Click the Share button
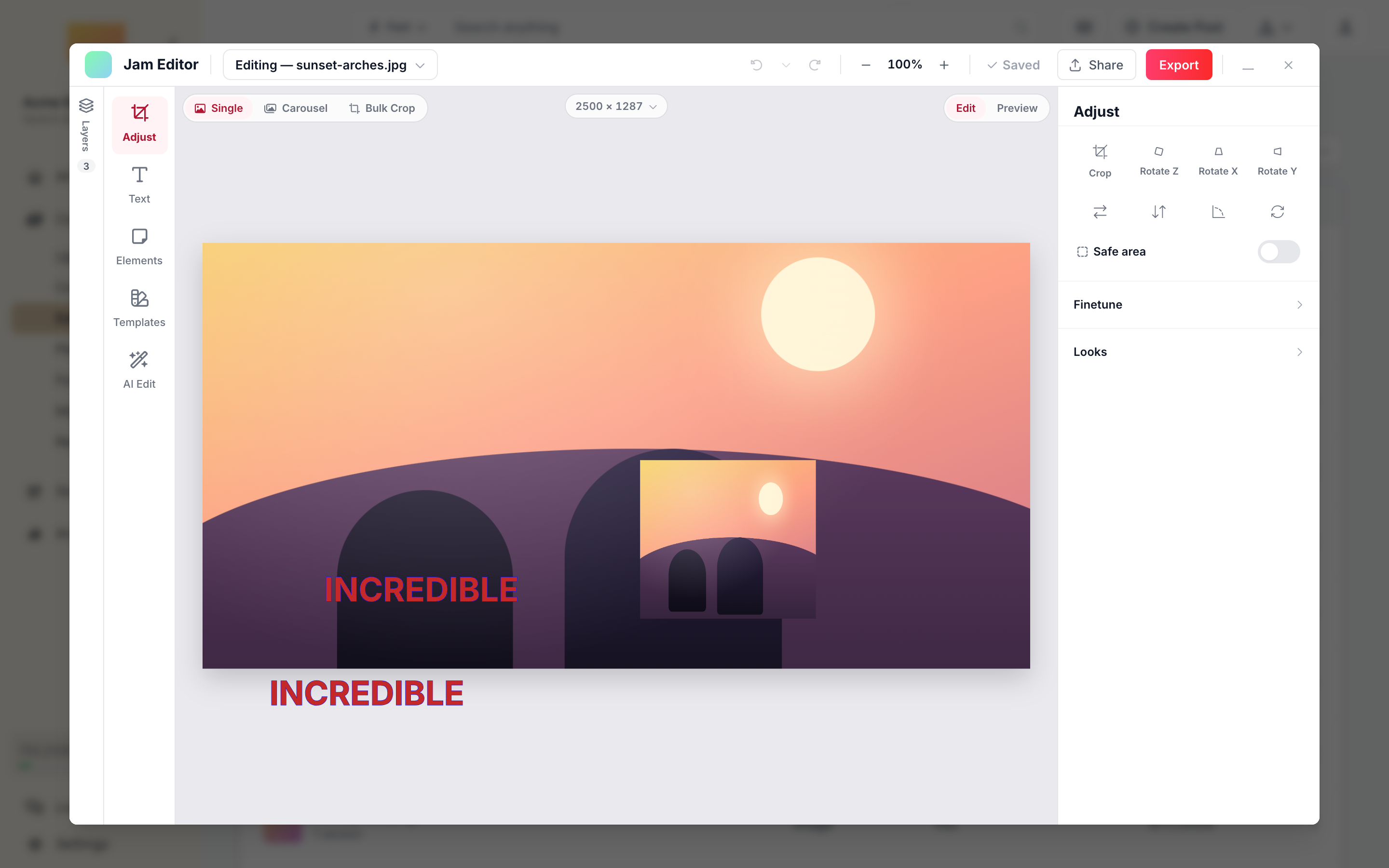The image size is (1389, 868). (x=1096, y=65)
